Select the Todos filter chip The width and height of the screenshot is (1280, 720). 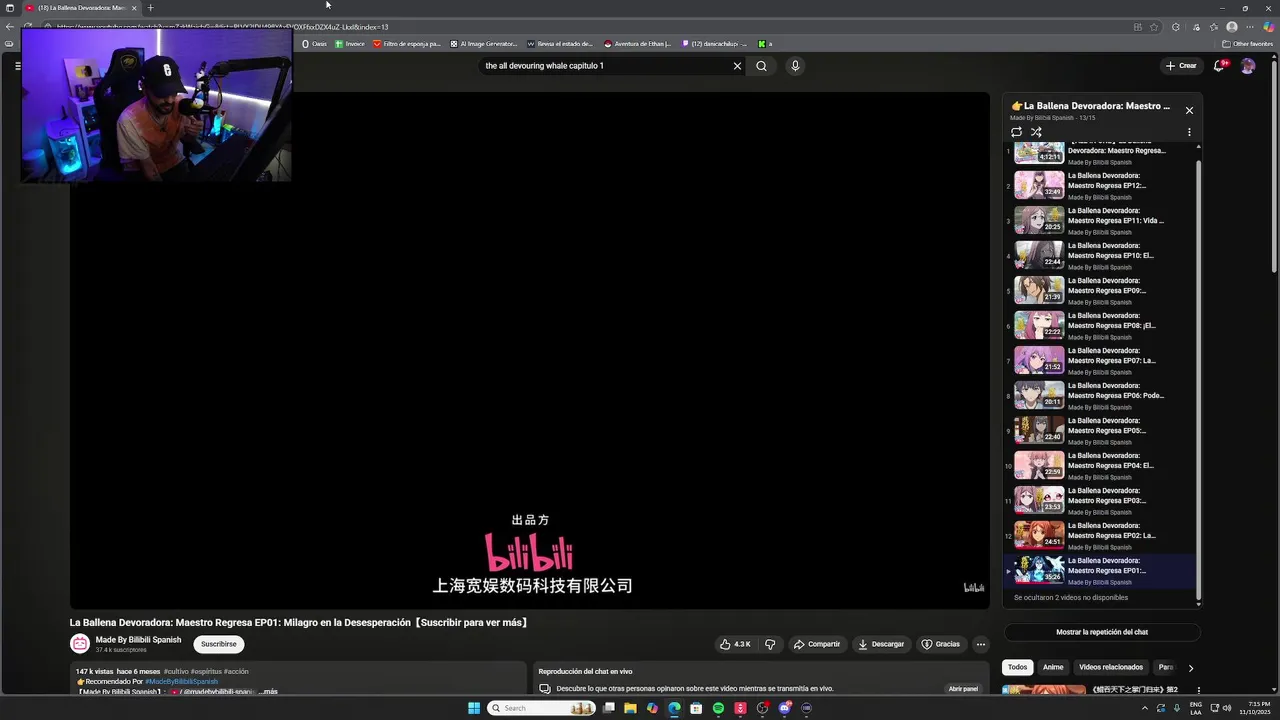click(1017, 667)
